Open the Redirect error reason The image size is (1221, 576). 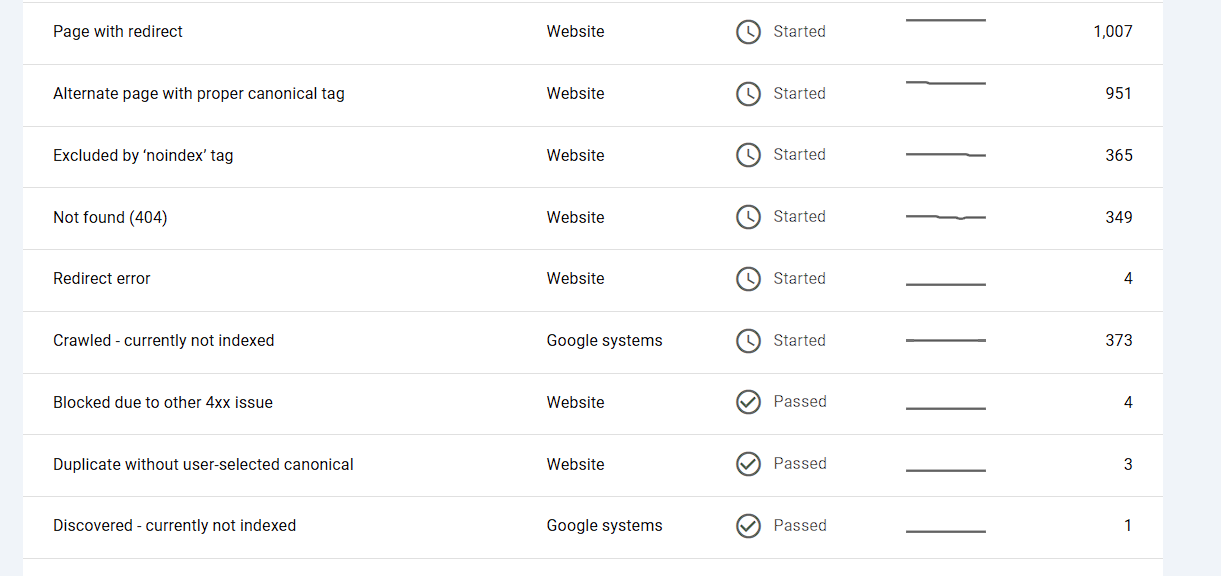tap(101, 279)
